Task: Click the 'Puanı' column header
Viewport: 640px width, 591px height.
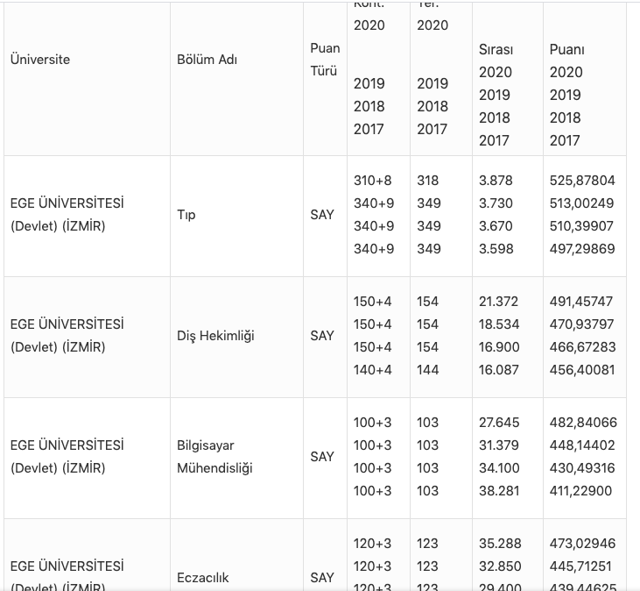Action: click(567, 49)
